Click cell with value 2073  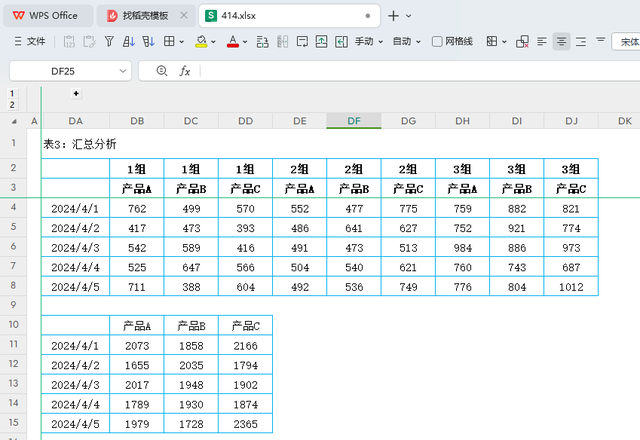pos(137,346)
